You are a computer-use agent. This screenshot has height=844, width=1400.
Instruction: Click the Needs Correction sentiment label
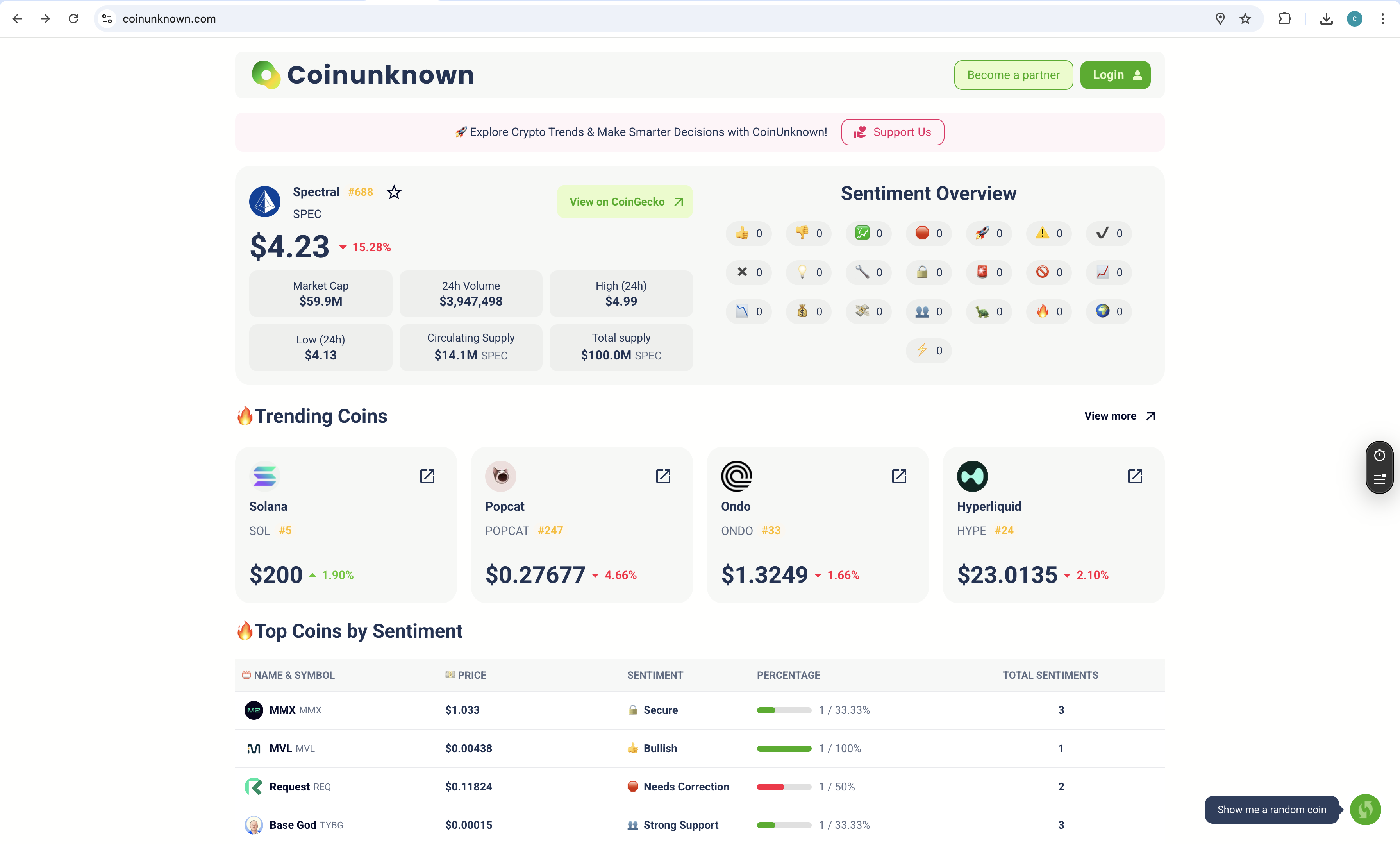(686, 787)
